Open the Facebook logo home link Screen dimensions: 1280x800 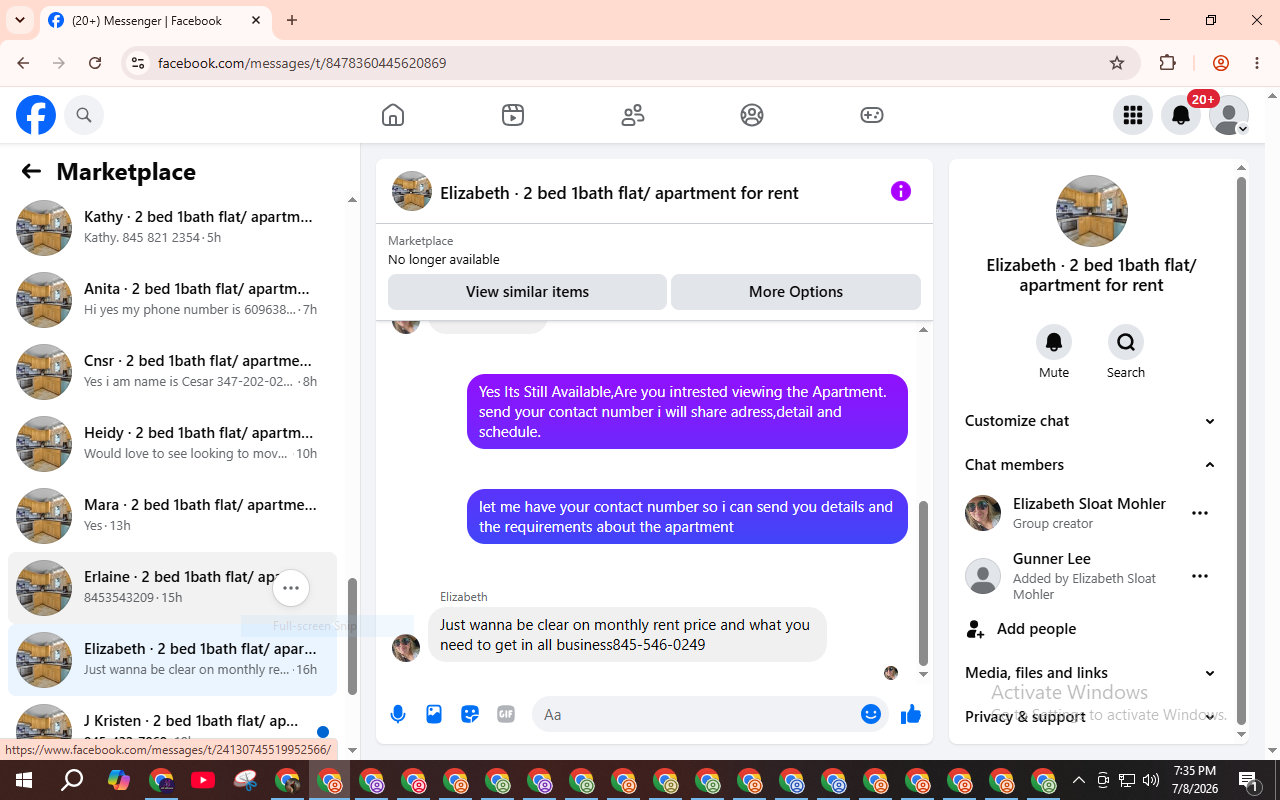tap(36, 115)
